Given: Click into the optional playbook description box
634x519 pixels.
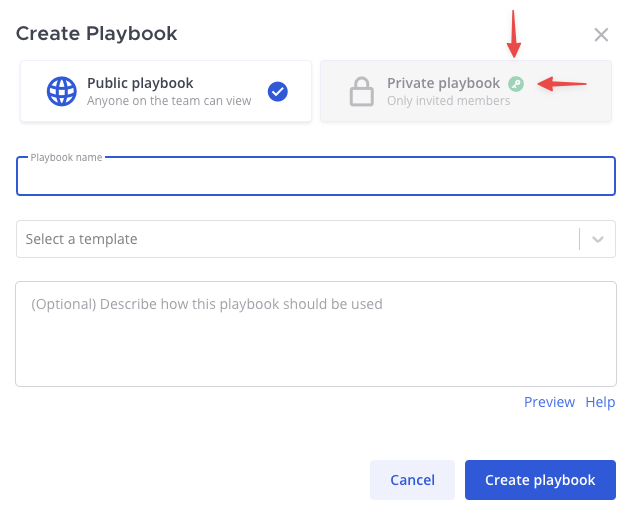Looking at the screenshot, I should click(315, 340).
